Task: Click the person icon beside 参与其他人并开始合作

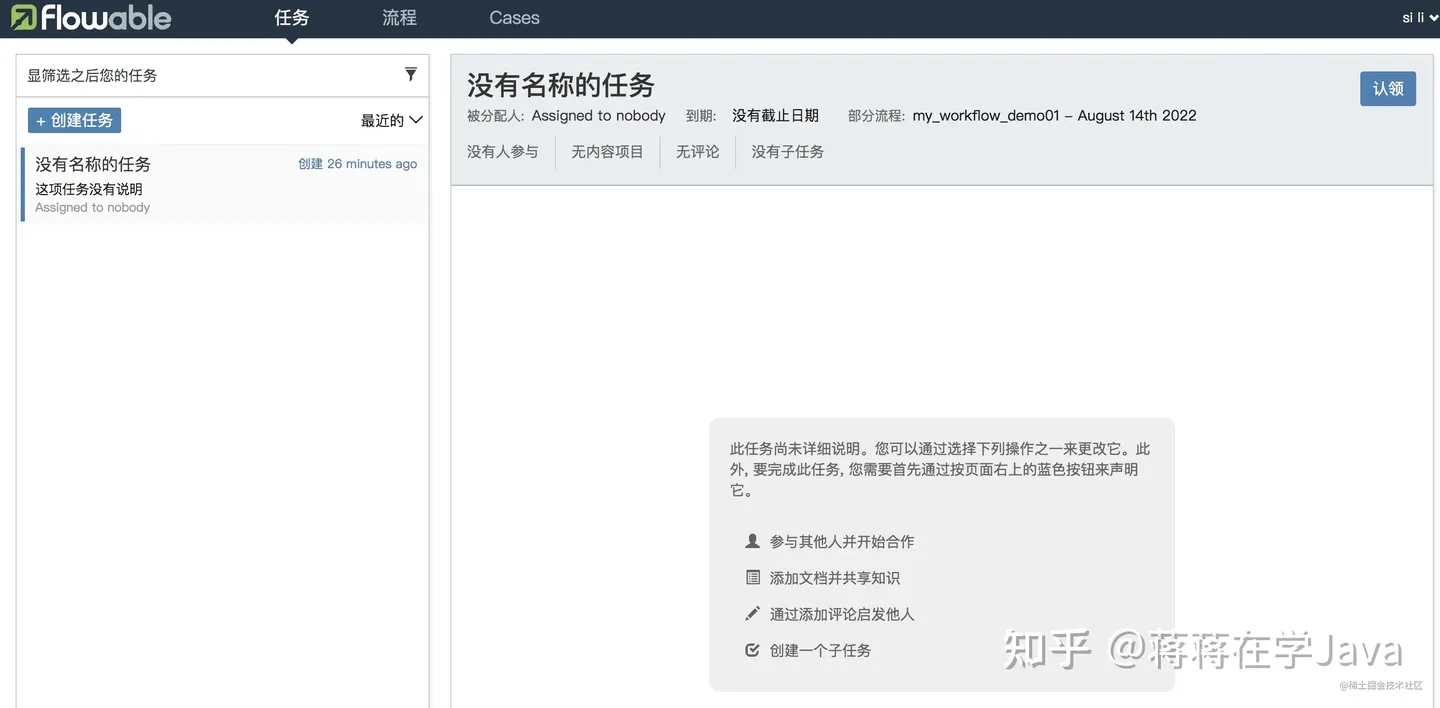Action: [752, 541]
